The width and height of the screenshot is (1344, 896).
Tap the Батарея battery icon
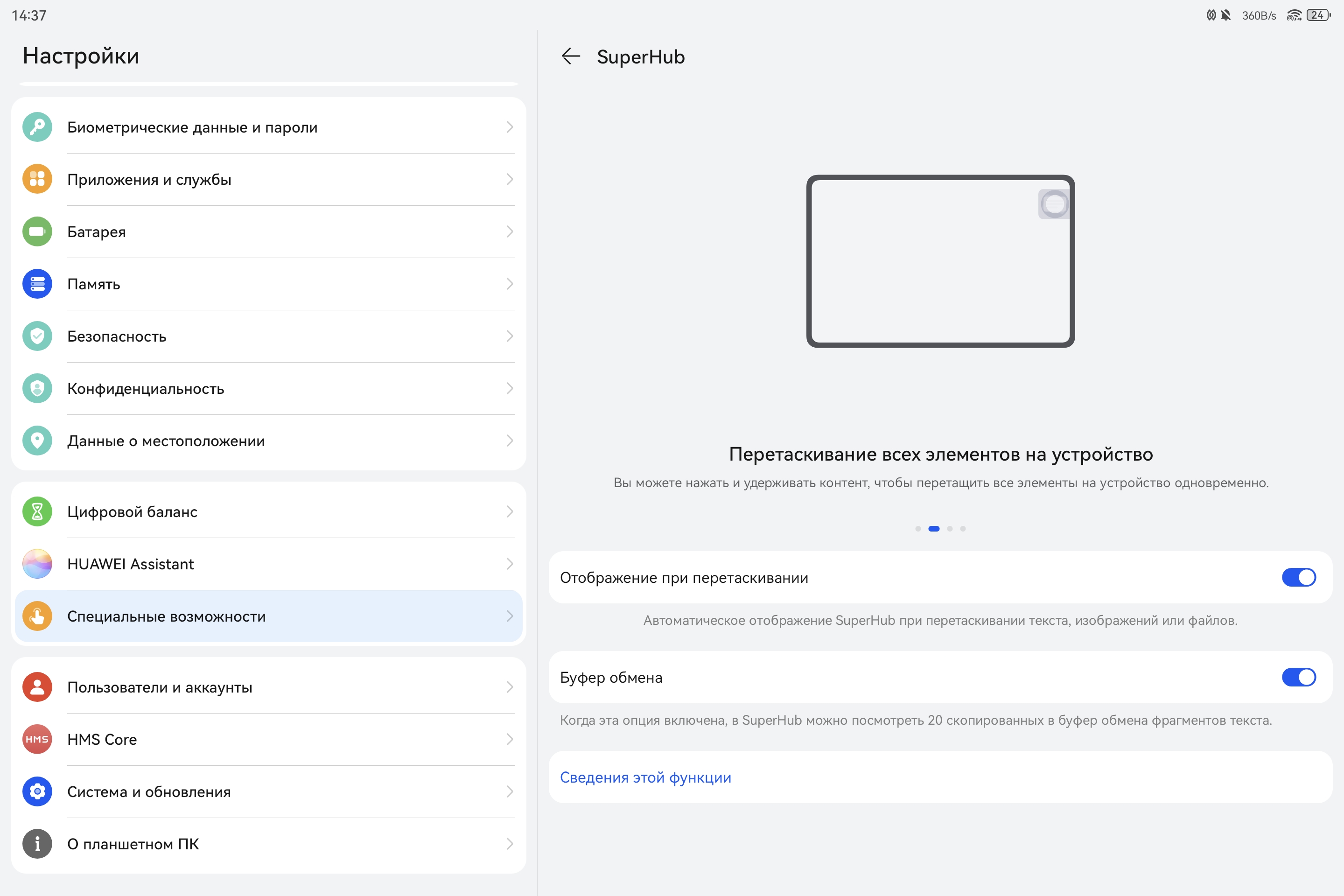pyautogui.click(x=37, y=231)
